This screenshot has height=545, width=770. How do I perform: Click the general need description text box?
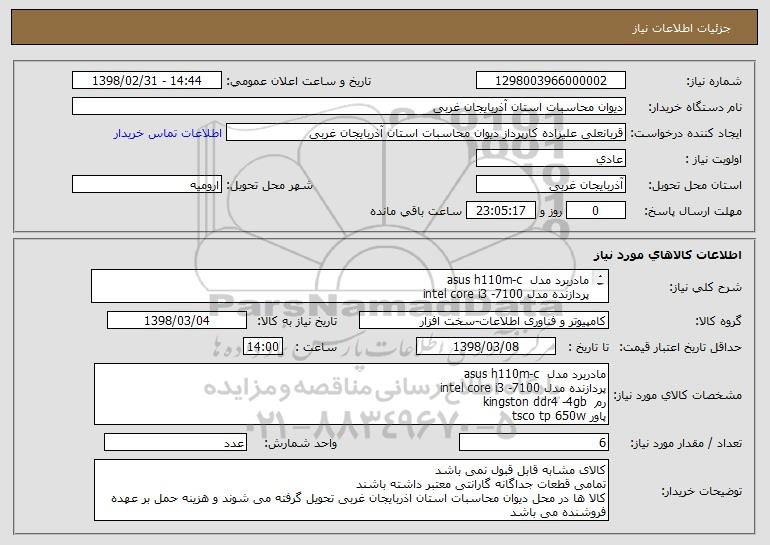(350, 286)
